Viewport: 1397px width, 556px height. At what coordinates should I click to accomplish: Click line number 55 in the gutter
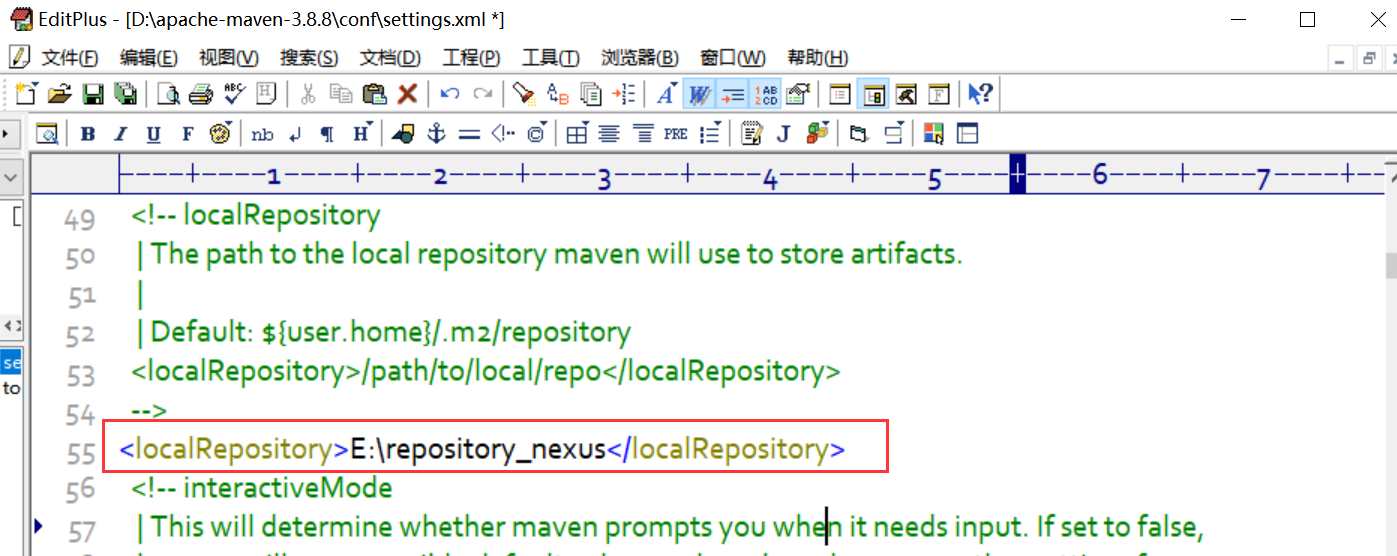(81, 452)
